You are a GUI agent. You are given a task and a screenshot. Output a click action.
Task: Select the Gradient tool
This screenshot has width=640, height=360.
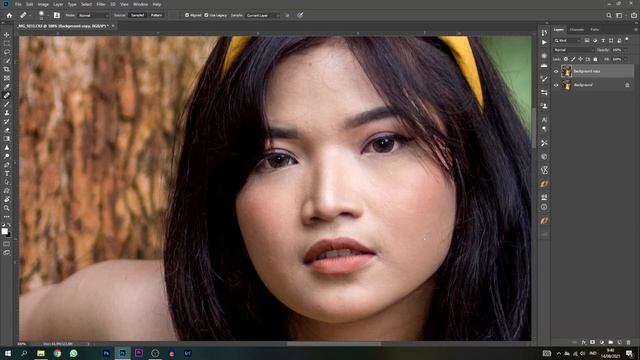[x=7, y=139]
